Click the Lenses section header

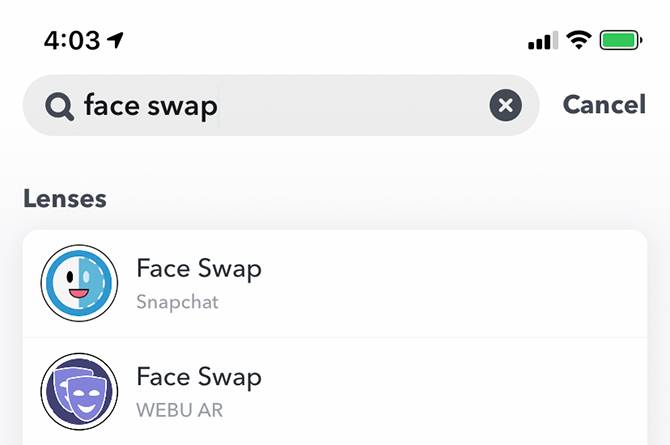click(x=65, y=198)
